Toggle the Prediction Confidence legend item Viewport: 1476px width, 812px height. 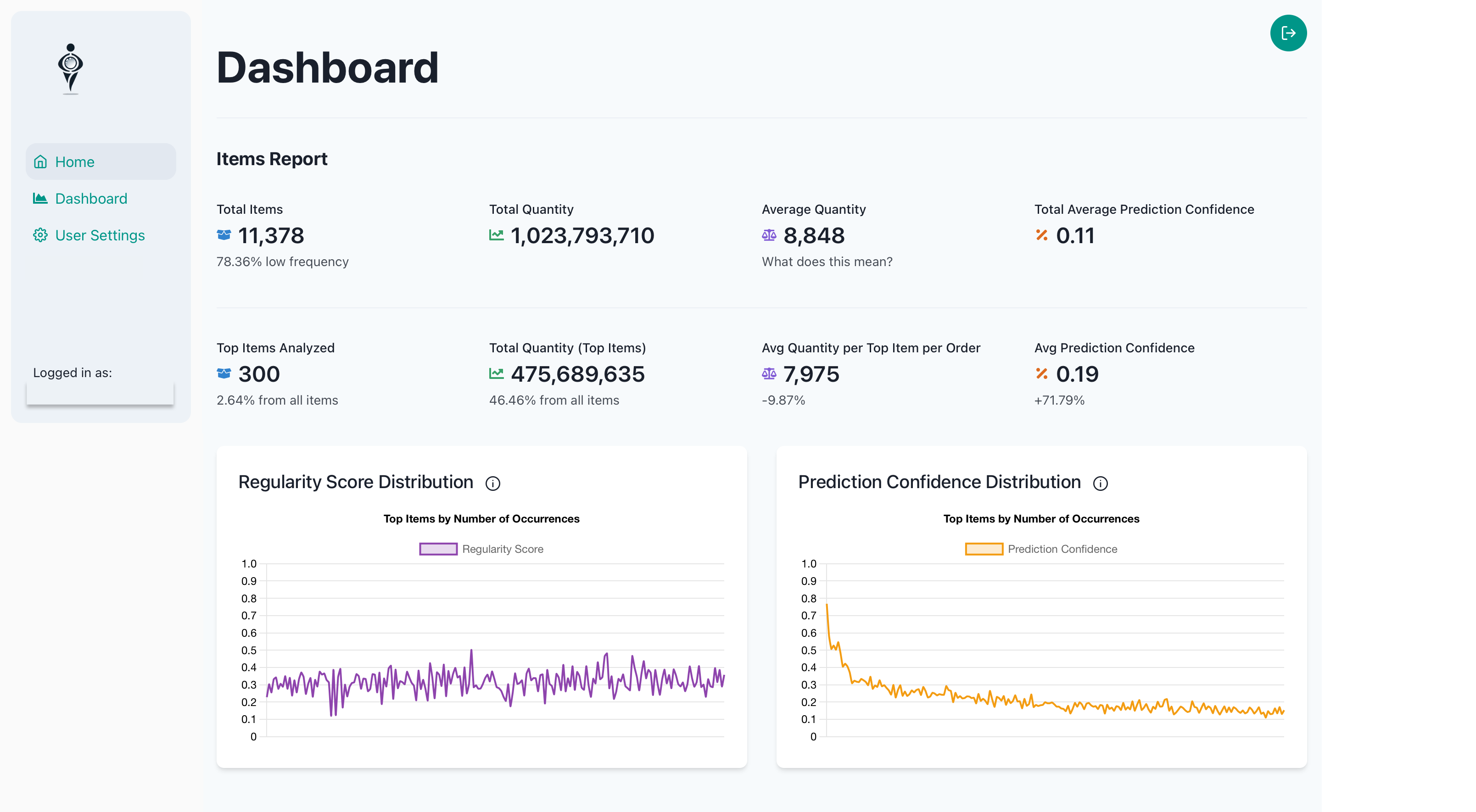point(1062,549)
